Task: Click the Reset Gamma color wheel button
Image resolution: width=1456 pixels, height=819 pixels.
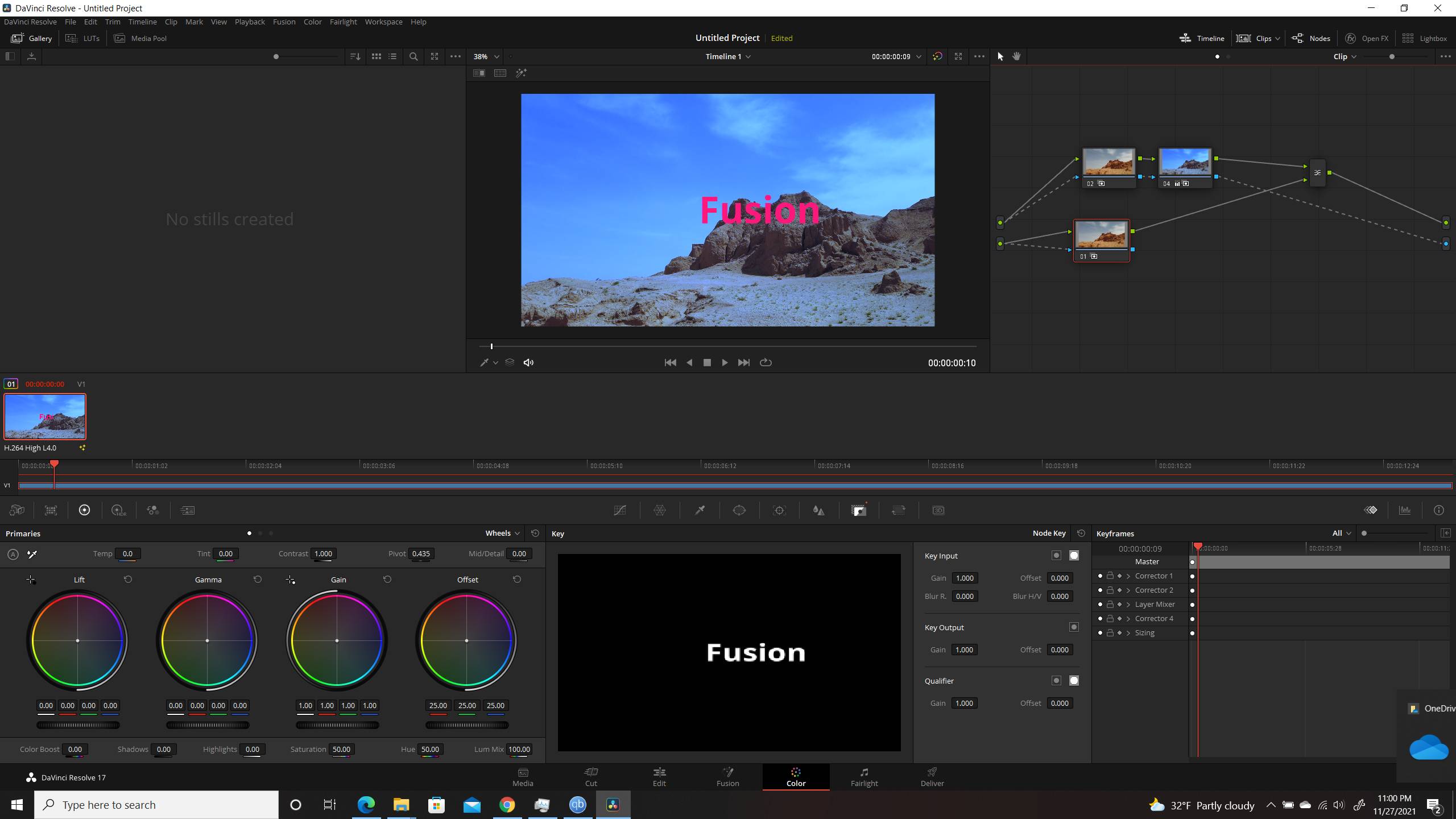Action: pos(258,579)
